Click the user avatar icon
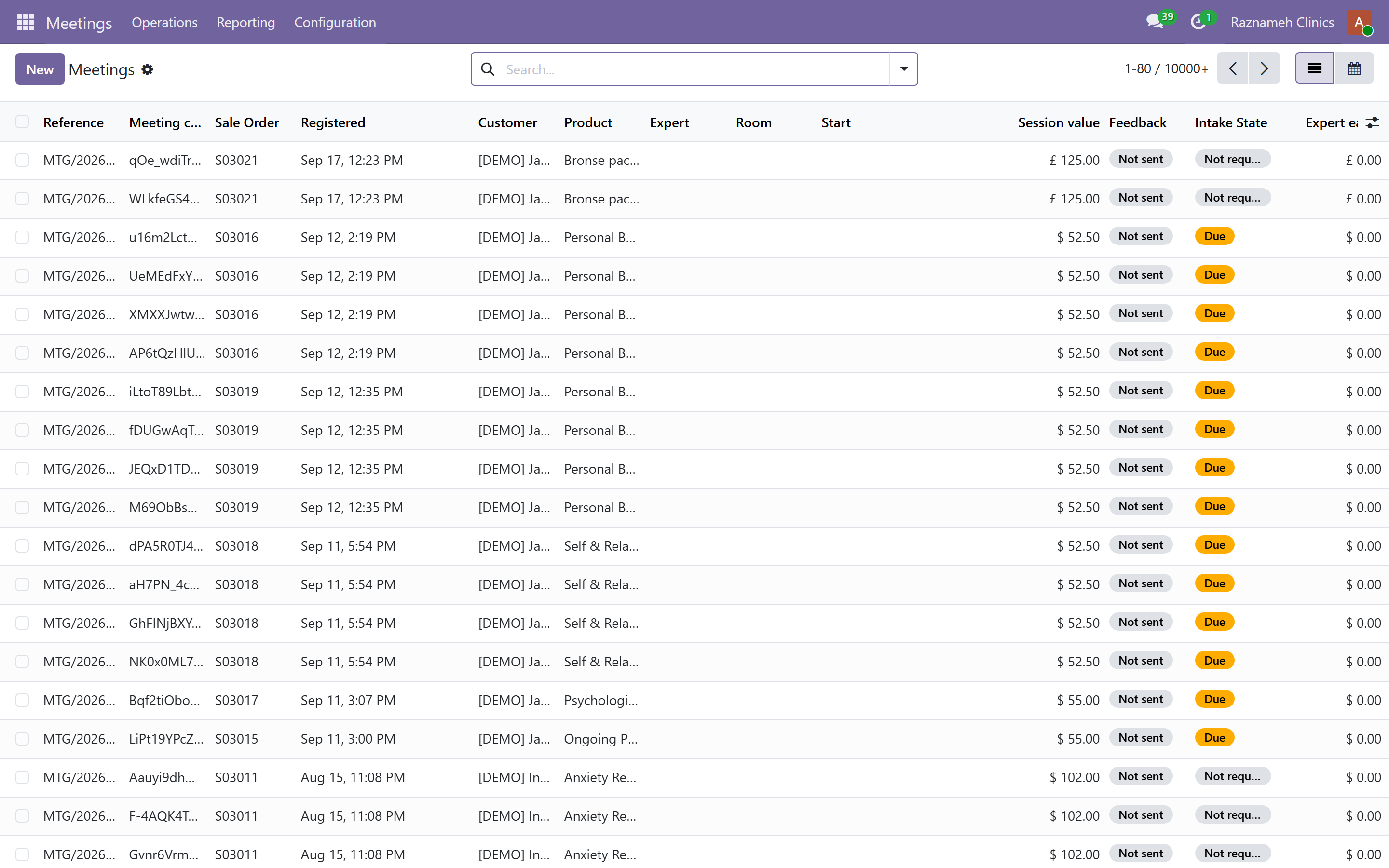This screenshot has height=868, width=1389. pos(1359,22)
